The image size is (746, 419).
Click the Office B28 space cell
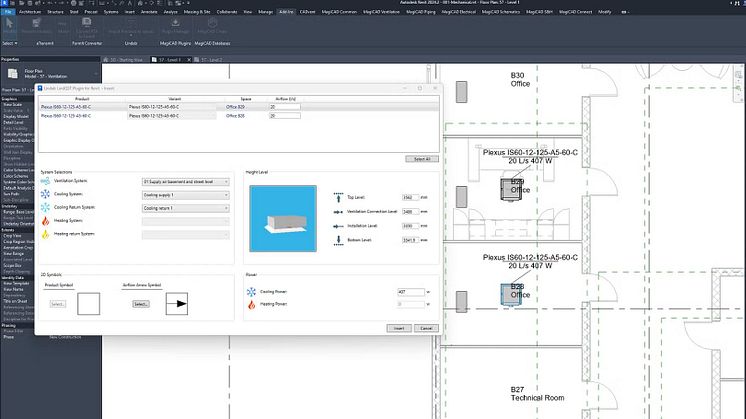(x=235, y=116)
